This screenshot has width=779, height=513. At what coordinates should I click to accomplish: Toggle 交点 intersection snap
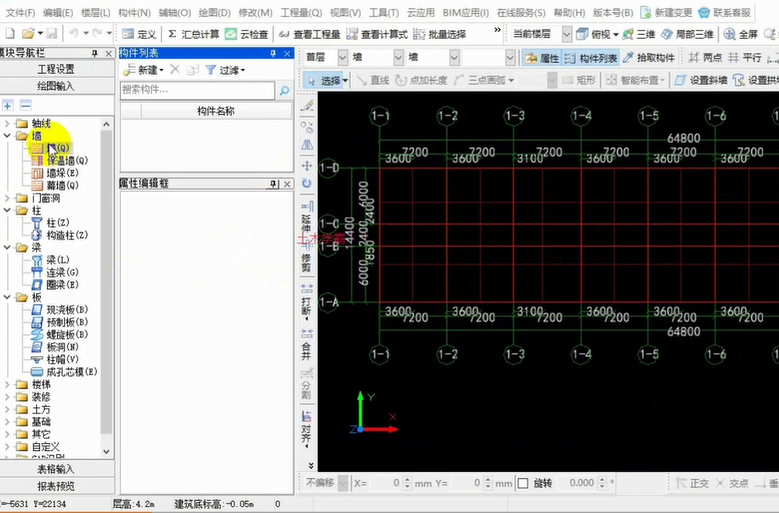tap(731, 483)
